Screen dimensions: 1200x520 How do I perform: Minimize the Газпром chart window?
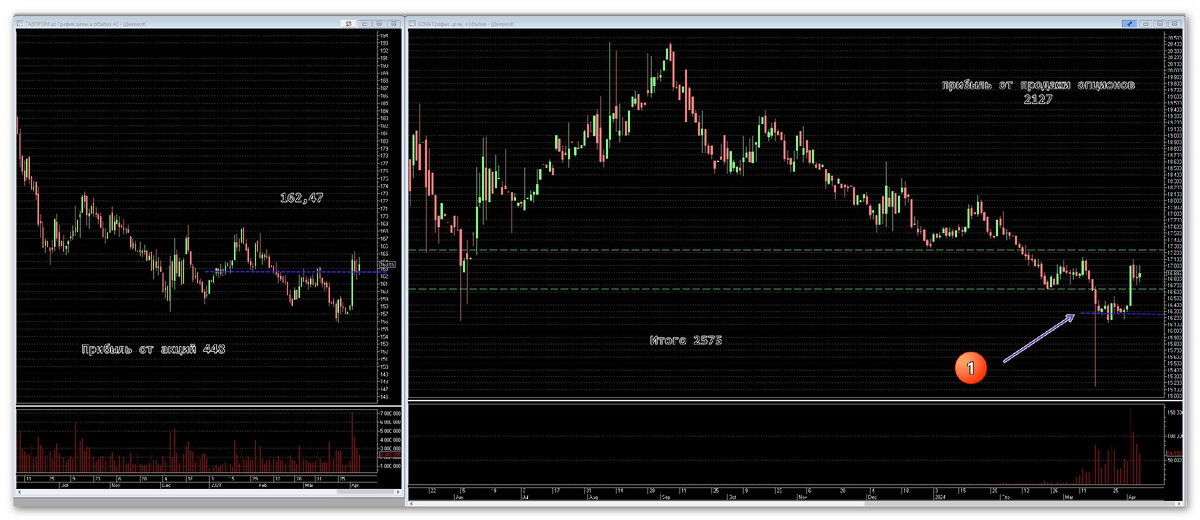(364, 24)
